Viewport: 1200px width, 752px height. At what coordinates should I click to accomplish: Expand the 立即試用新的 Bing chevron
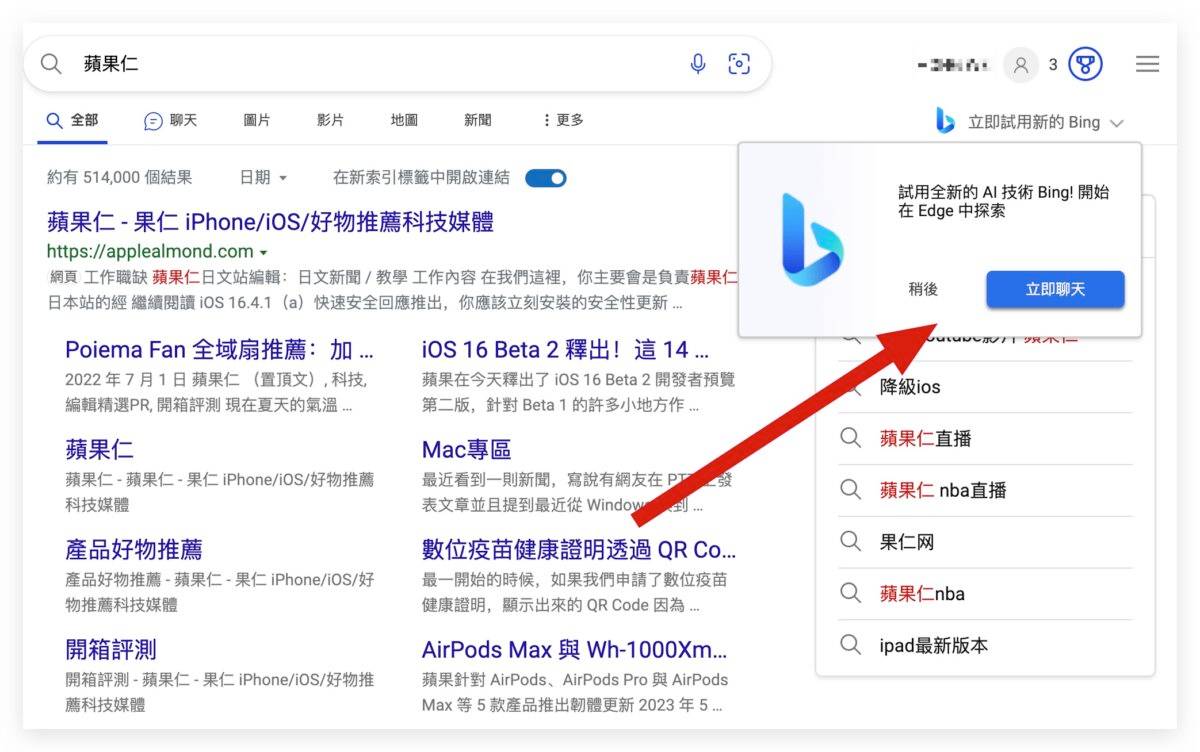click(1117, 123)
